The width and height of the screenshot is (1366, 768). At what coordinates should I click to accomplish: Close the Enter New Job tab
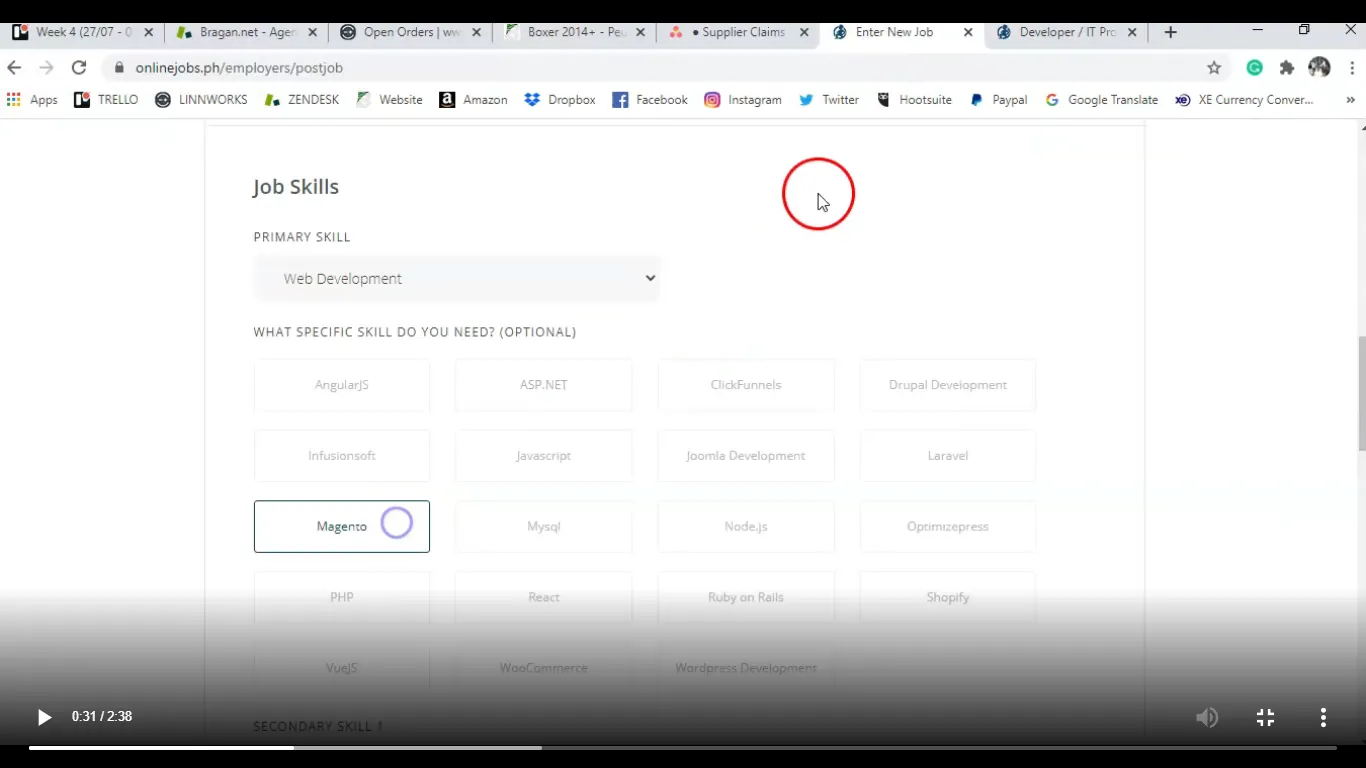(x=968, y=32)
